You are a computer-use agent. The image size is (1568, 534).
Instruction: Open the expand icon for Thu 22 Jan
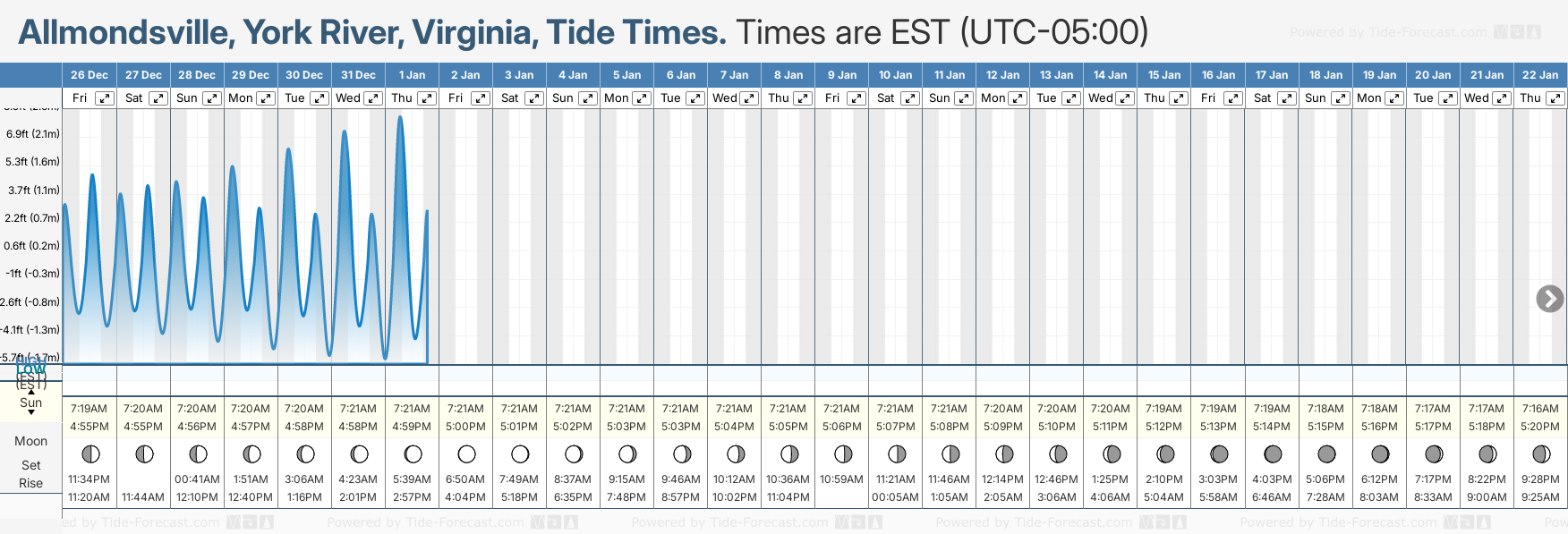(x=1555, y=98)
